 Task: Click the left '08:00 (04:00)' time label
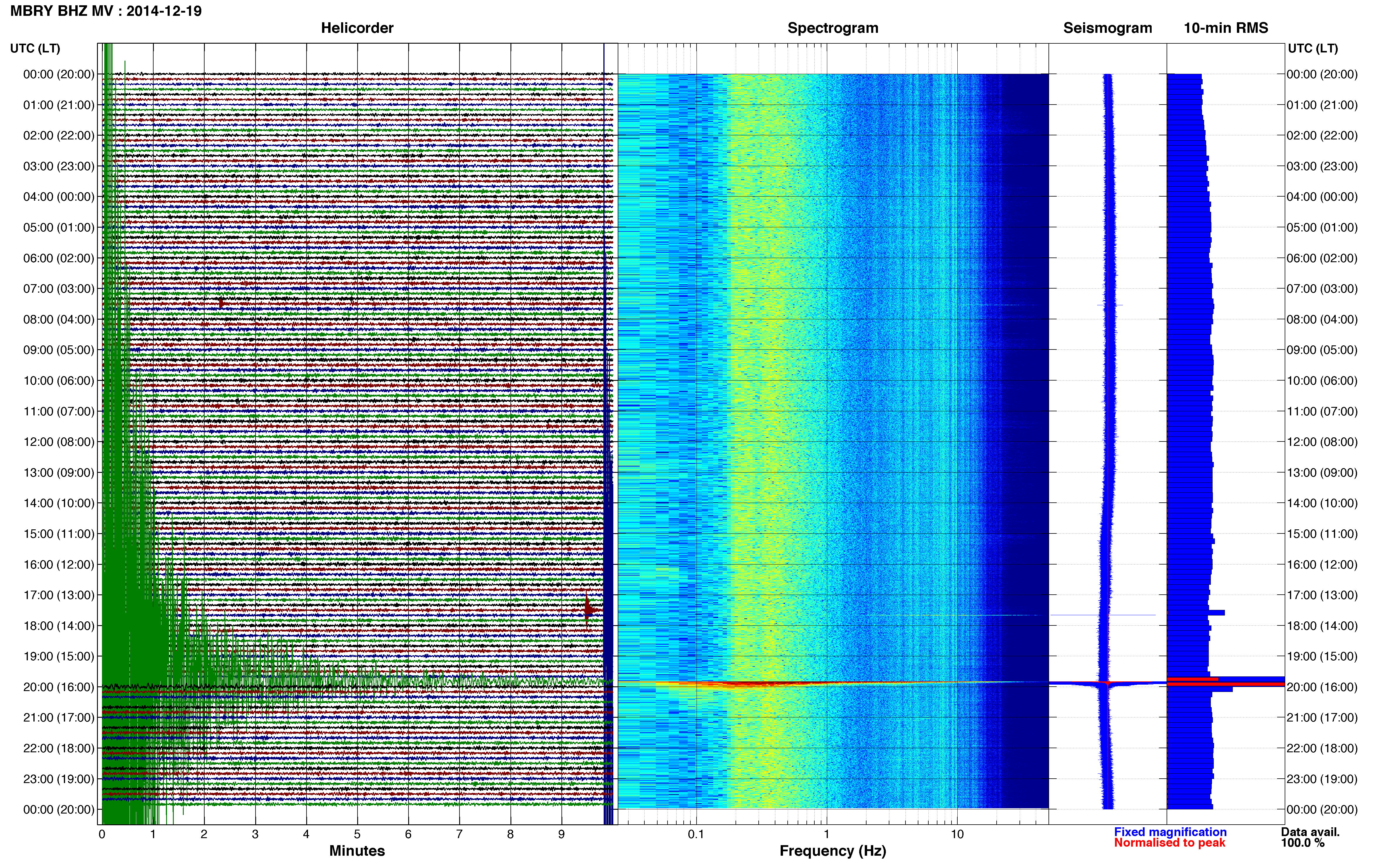pos(59,319)
